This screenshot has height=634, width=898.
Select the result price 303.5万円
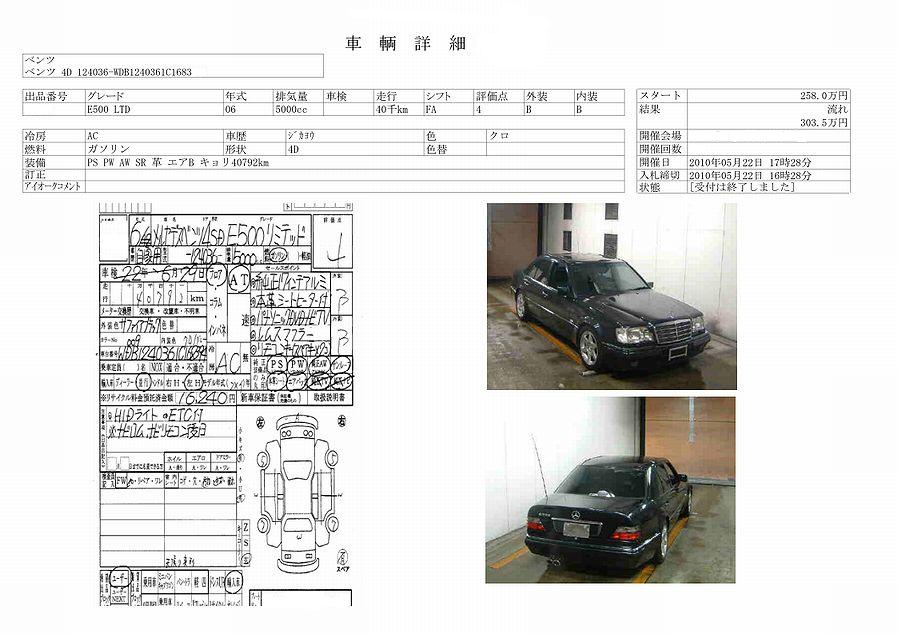824,123
